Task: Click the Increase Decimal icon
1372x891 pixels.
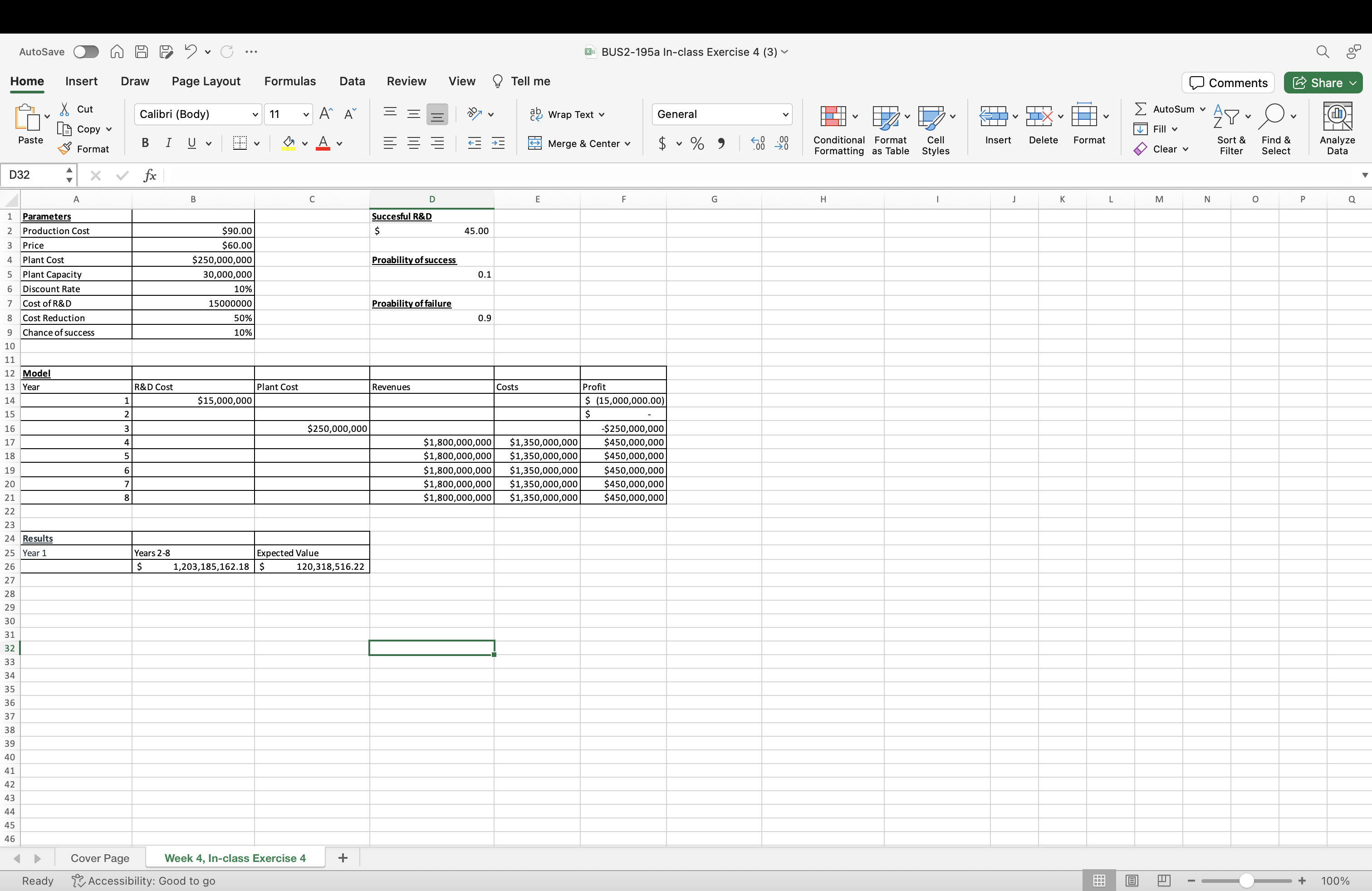Action: click(x=758, y=143)
